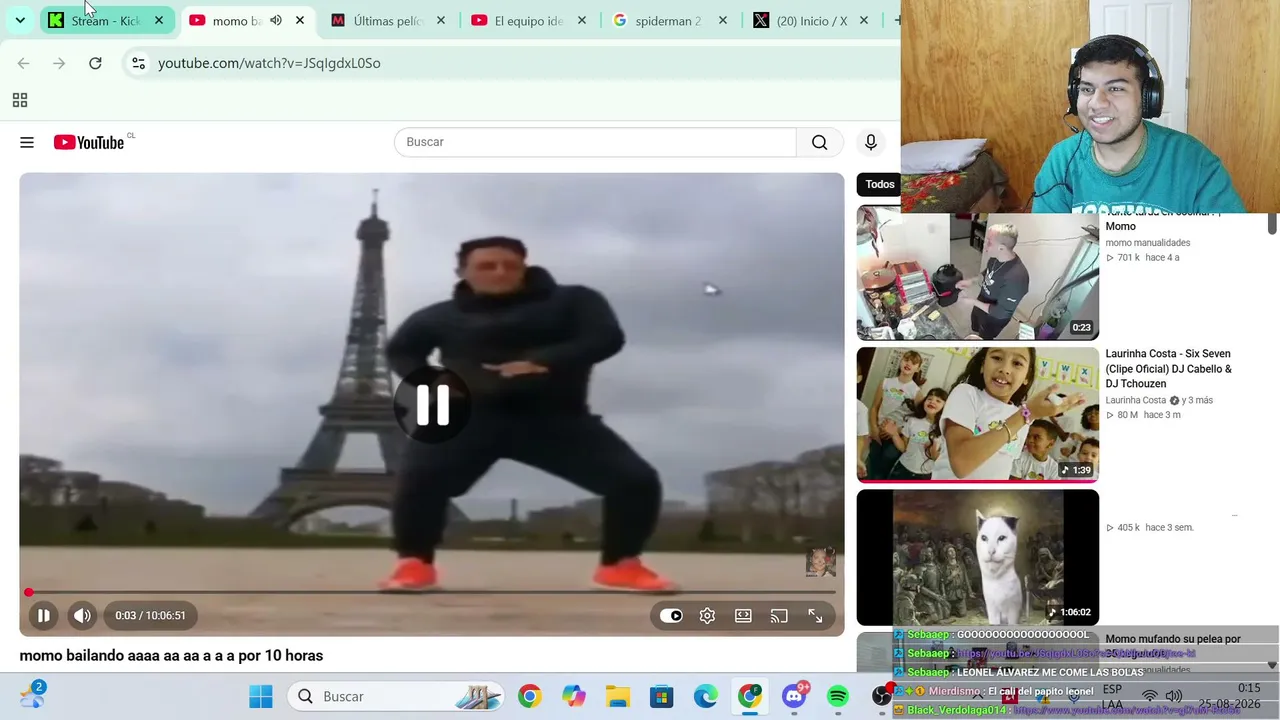Viewport: 1280px width, 720px height.
Task: Click the large pause overlay on the video
Action: (x=432, y=404)
